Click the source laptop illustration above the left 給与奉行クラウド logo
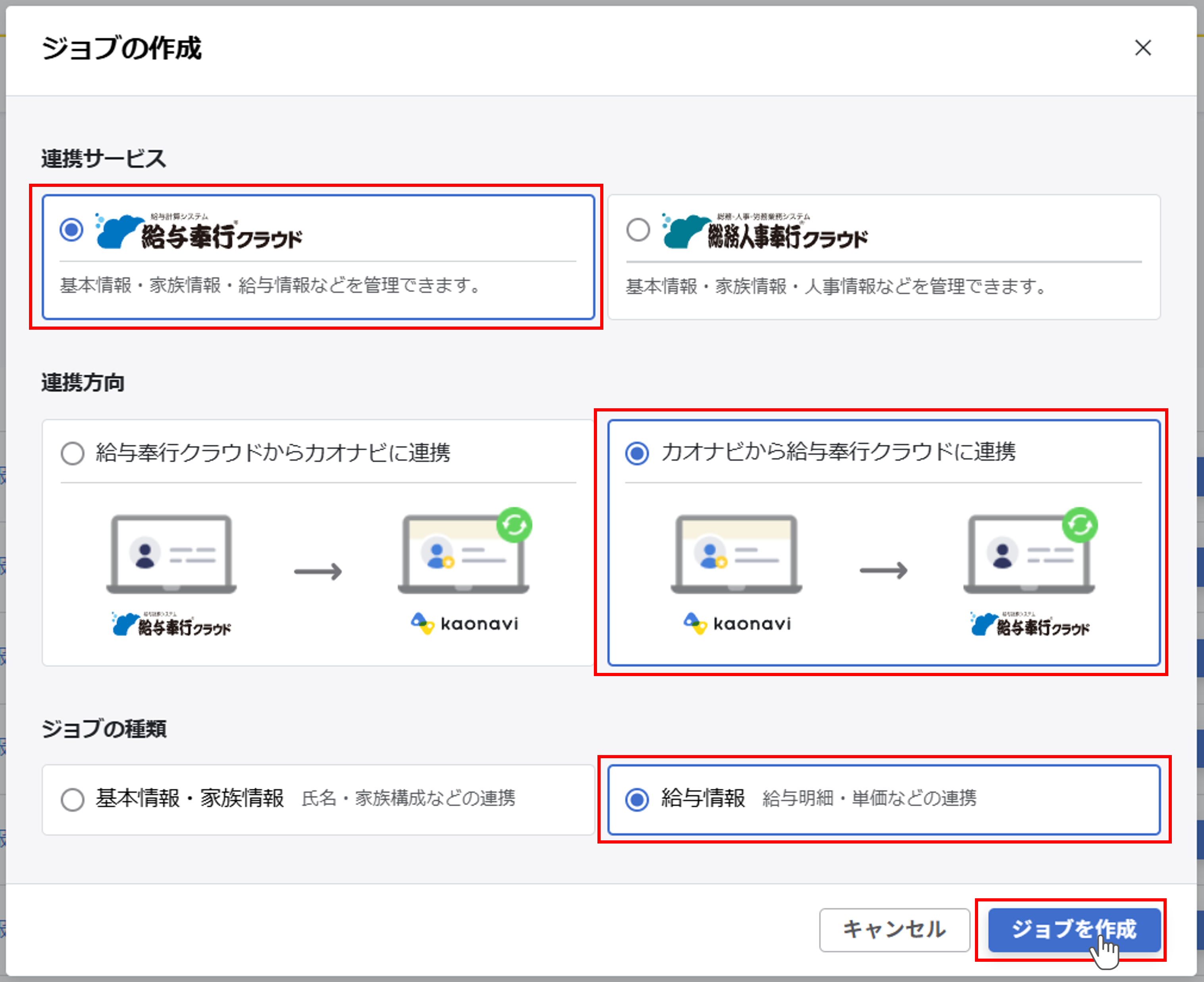The width and height of the screenshot is (1204, 982). [x=171, y=554]
